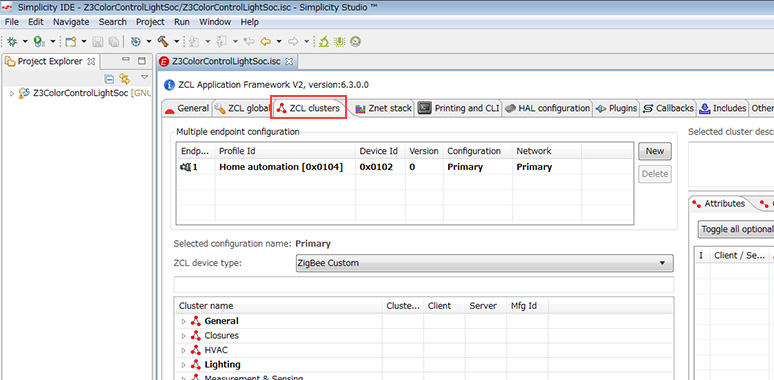Switch to the Printing and CLI tab
Viewport: 774px width, 380px height.
coord(459,108)
